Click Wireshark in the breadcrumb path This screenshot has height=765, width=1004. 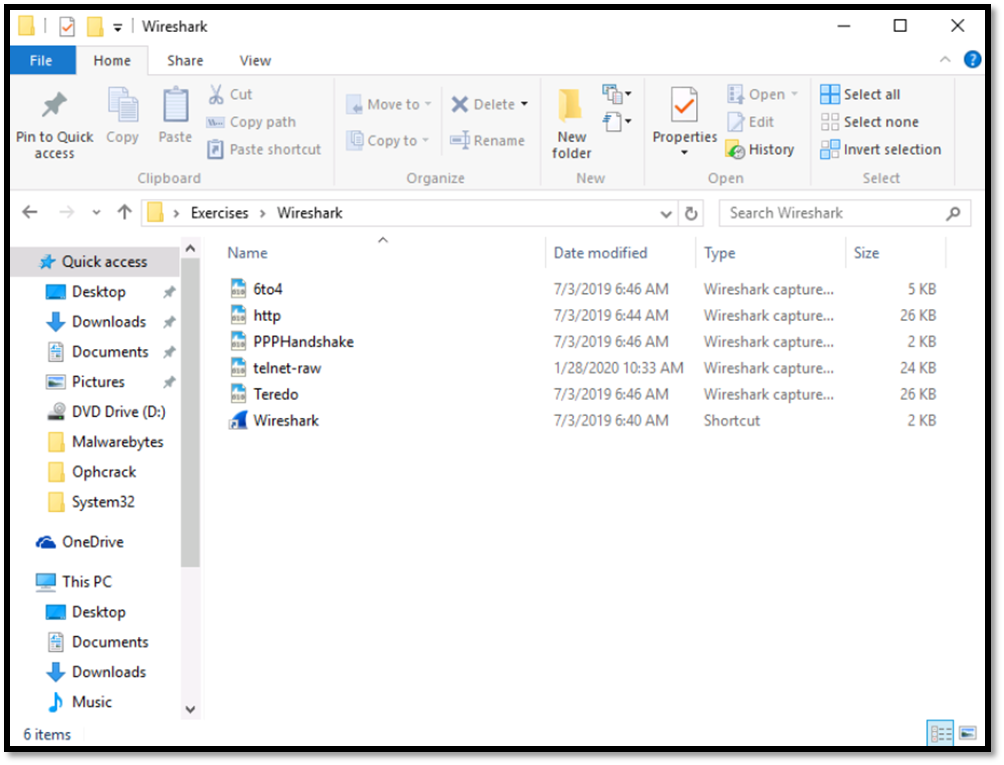coord(310,213)
